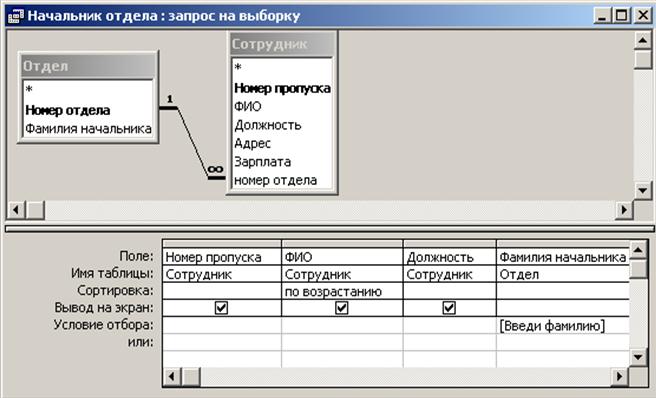This screenshot has width=656, height=398.
Task: Click the Отдел table title bar
Action: 88,66
